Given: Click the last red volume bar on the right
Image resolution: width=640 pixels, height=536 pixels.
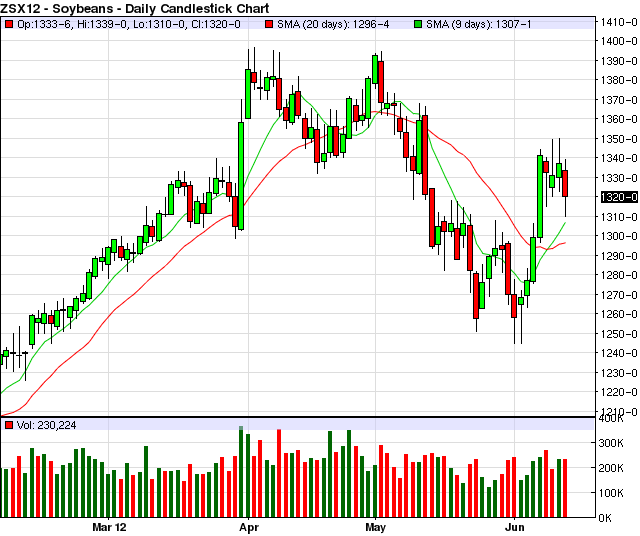Looking at the screenshot, I should pos(565,488).
